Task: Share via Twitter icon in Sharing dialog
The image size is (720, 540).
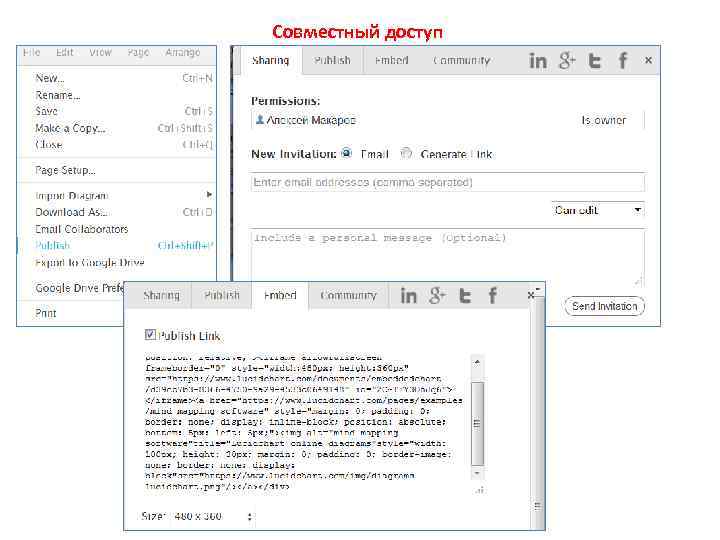Action: [595, 61]
